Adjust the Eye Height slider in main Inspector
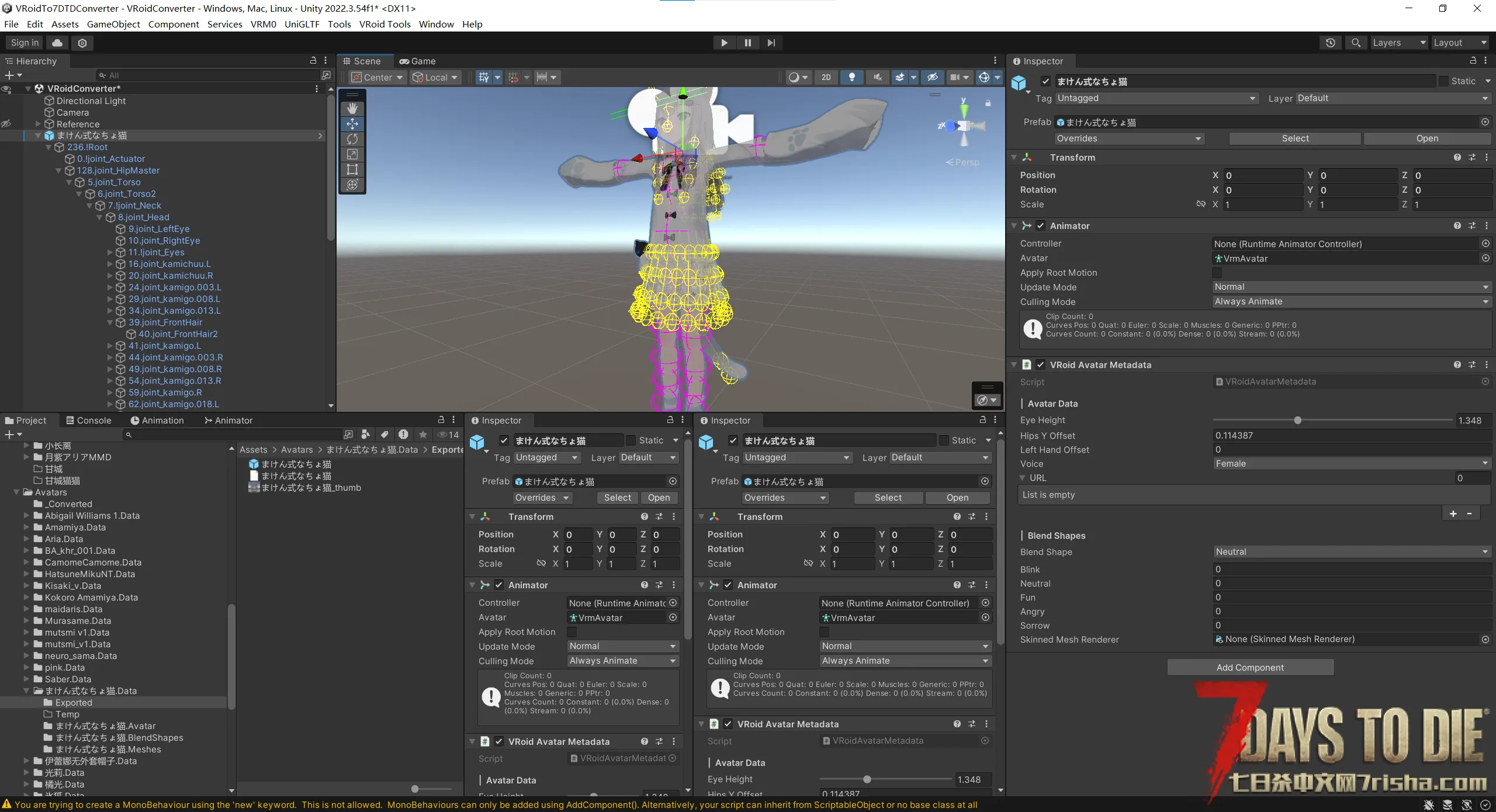 [1332, 420]
